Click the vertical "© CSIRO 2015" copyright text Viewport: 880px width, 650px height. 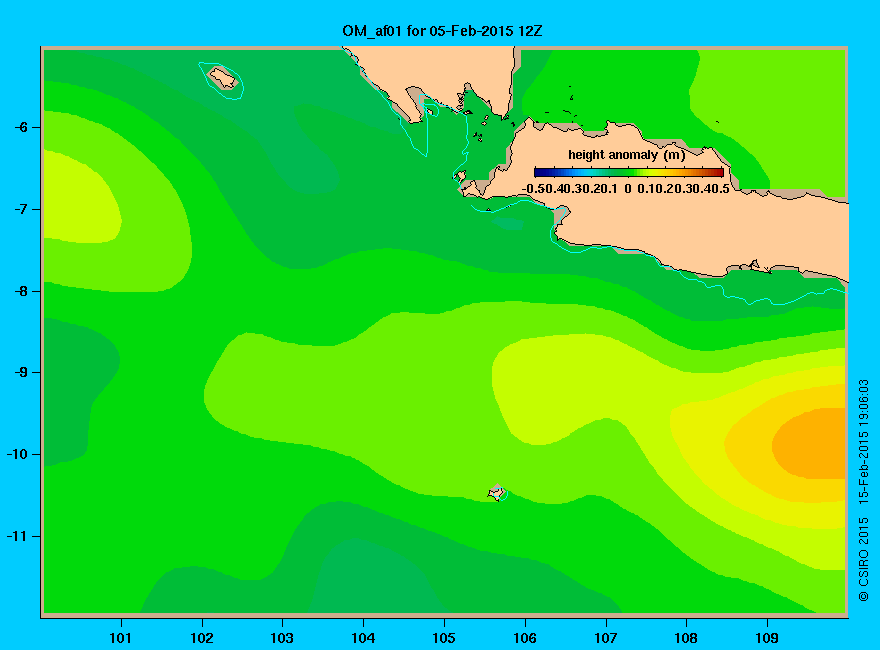[864, 560]
